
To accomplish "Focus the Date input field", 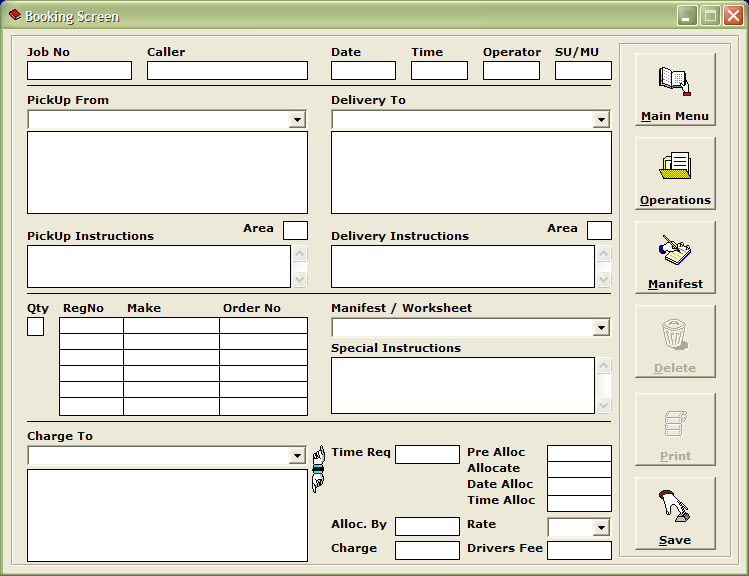I will point(364,70).
